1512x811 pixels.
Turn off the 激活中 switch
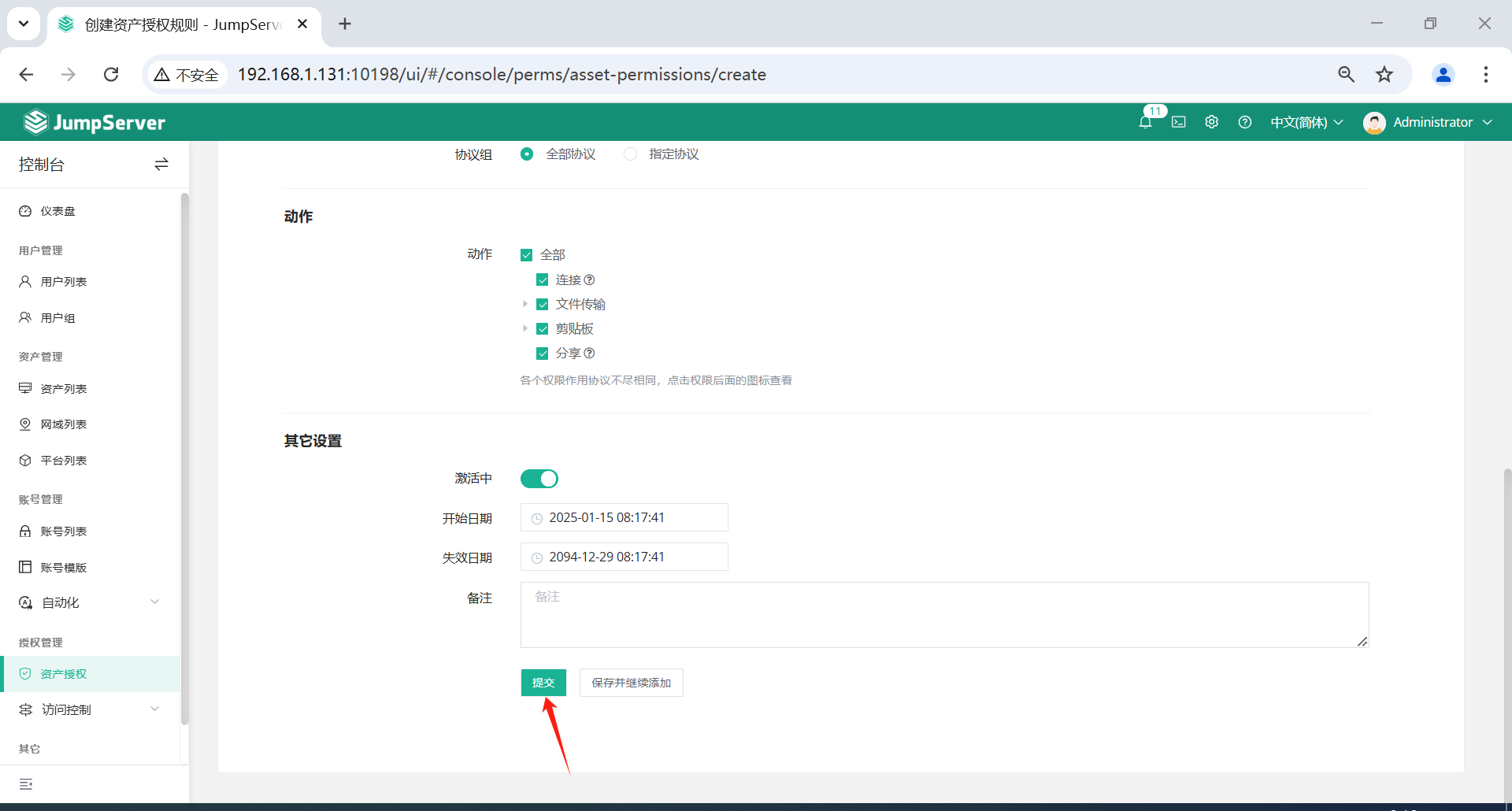point(539,478)
